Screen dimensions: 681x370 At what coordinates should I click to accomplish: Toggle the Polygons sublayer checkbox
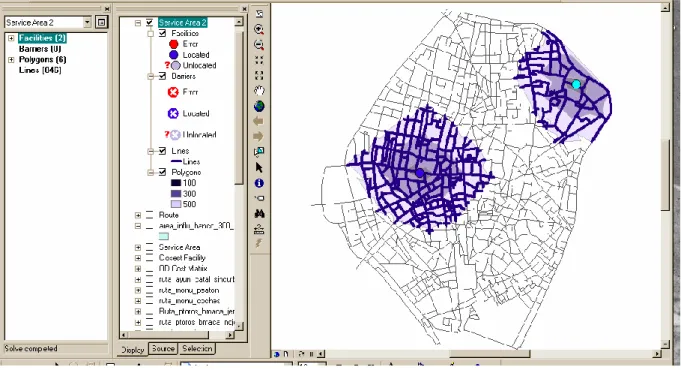pyautogui.click(x=162, y=172)
